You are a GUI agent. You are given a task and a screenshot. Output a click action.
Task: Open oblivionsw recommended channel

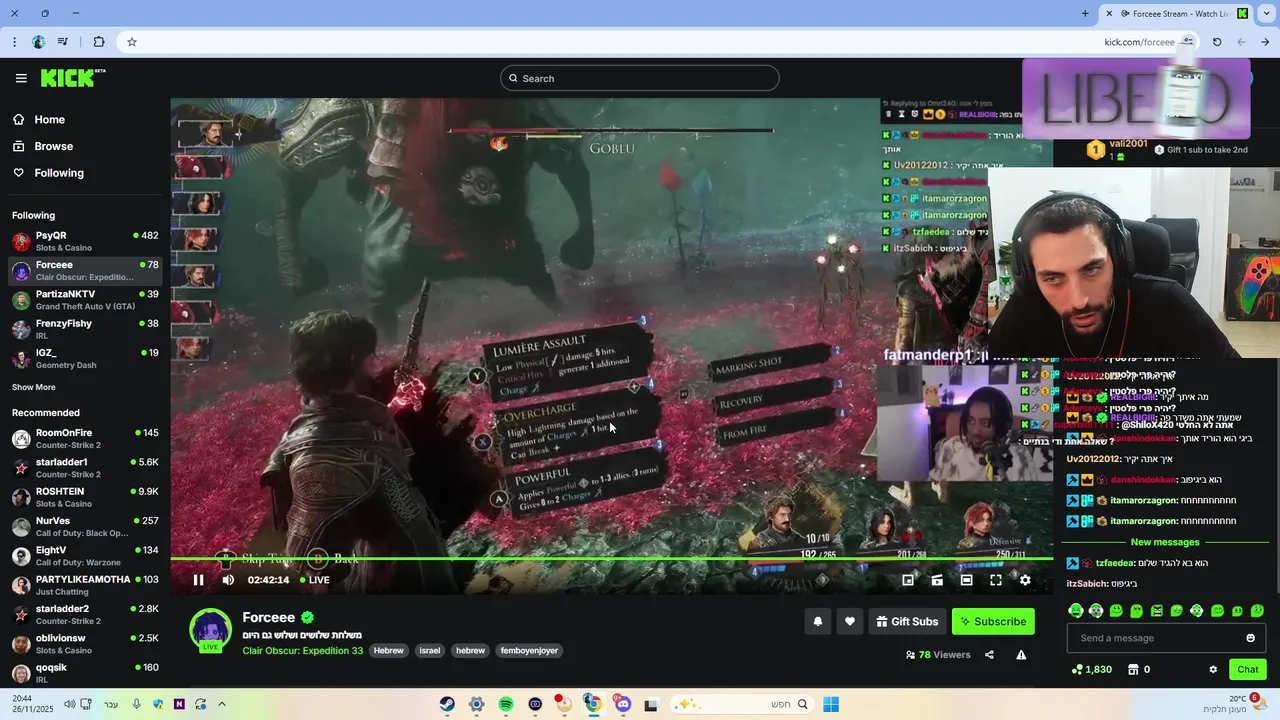click(85, 643)
